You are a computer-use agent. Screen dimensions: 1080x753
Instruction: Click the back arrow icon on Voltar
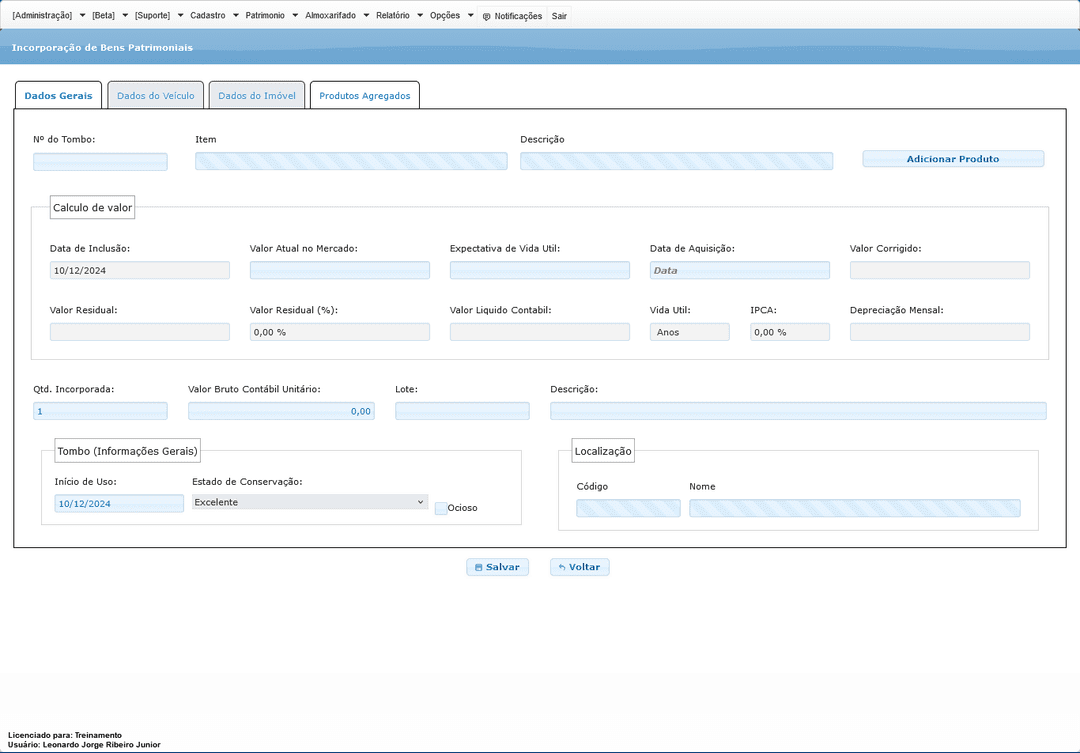pyautogui.click(x=562, y=568)
